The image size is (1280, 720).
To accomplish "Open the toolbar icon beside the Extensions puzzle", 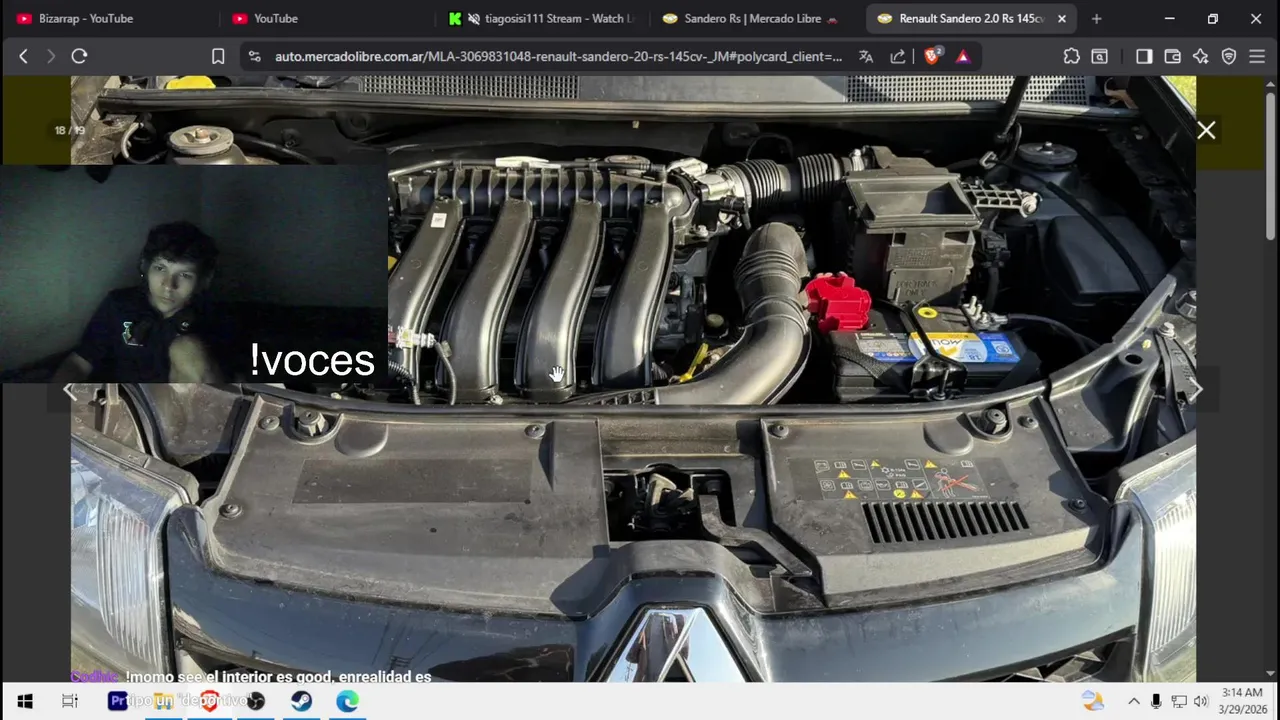I will tap(1099, 57).
